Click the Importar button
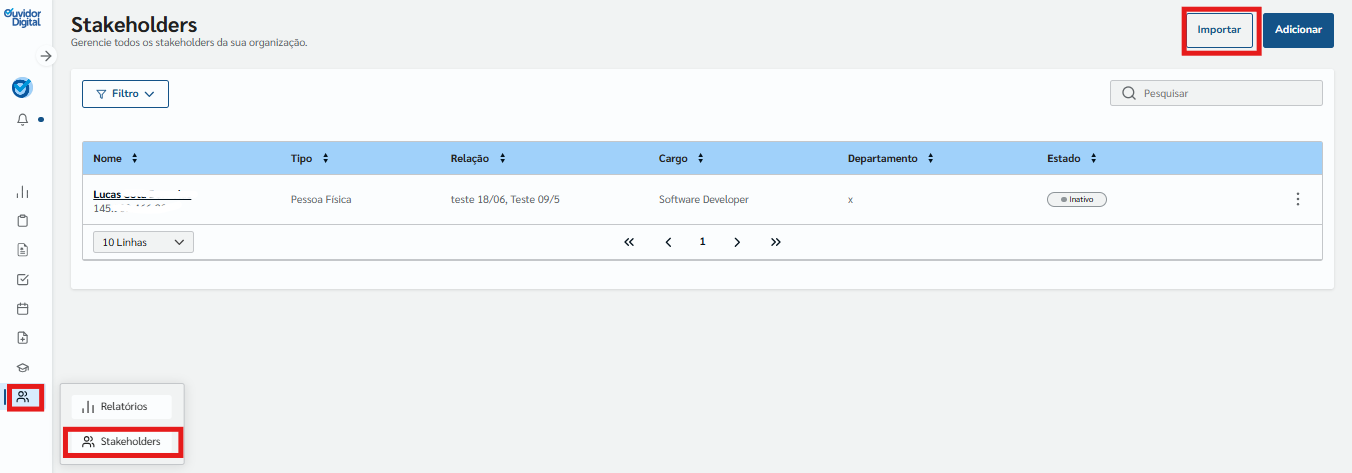This screenshot has height=473, width=1352. point(1219,30)
